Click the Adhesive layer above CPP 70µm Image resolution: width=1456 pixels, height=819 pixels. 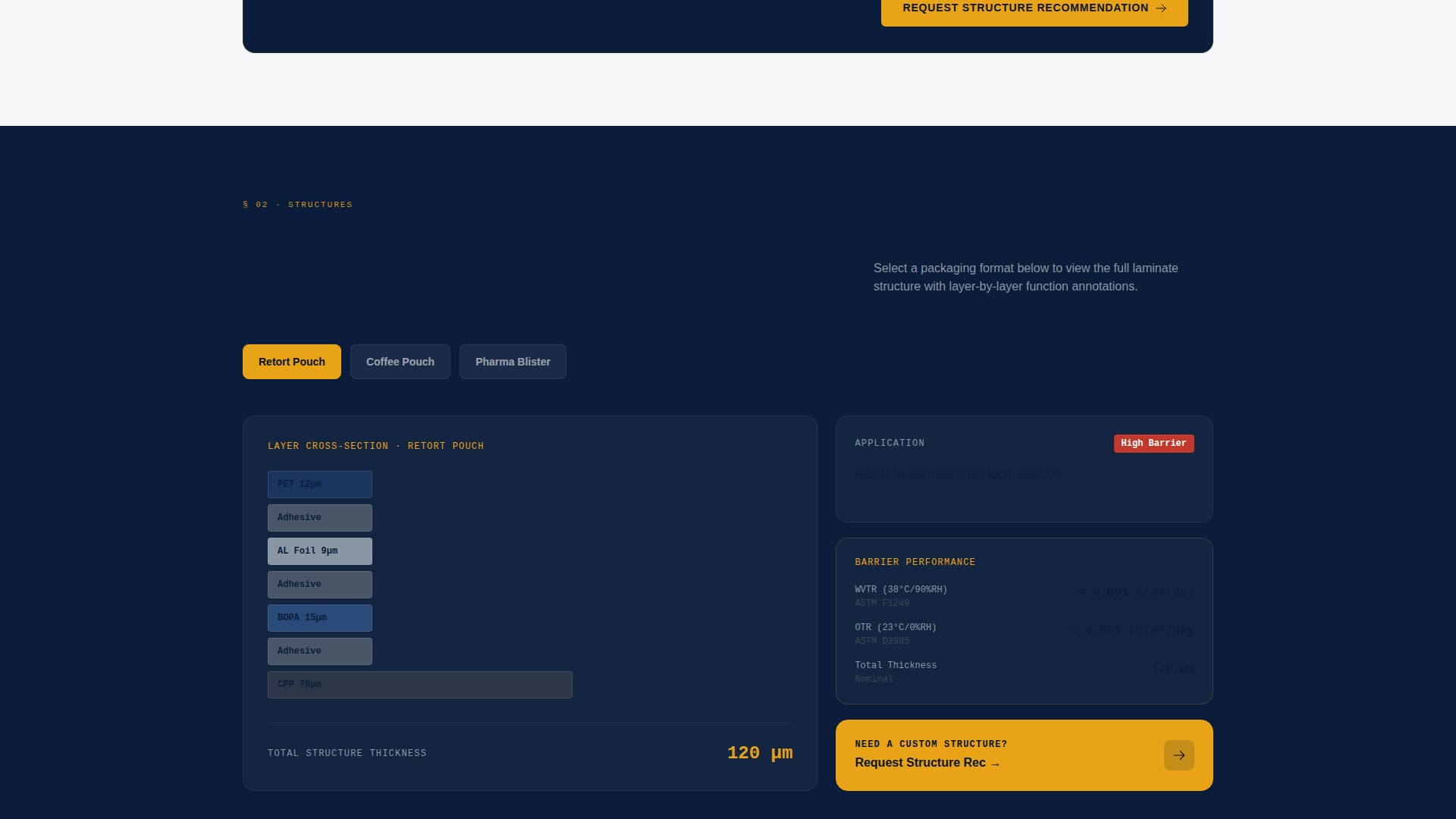point(319,651)
